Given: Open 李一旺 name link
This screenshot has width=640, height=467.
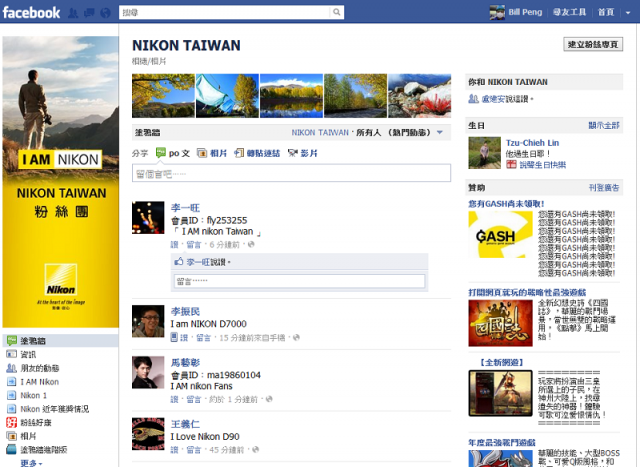Looking at the screenshot, I should 185,208.
